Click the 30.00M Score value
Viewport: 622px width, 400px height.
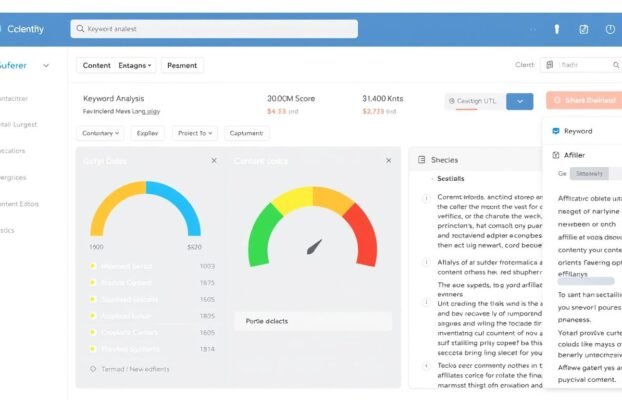(291, 98)
